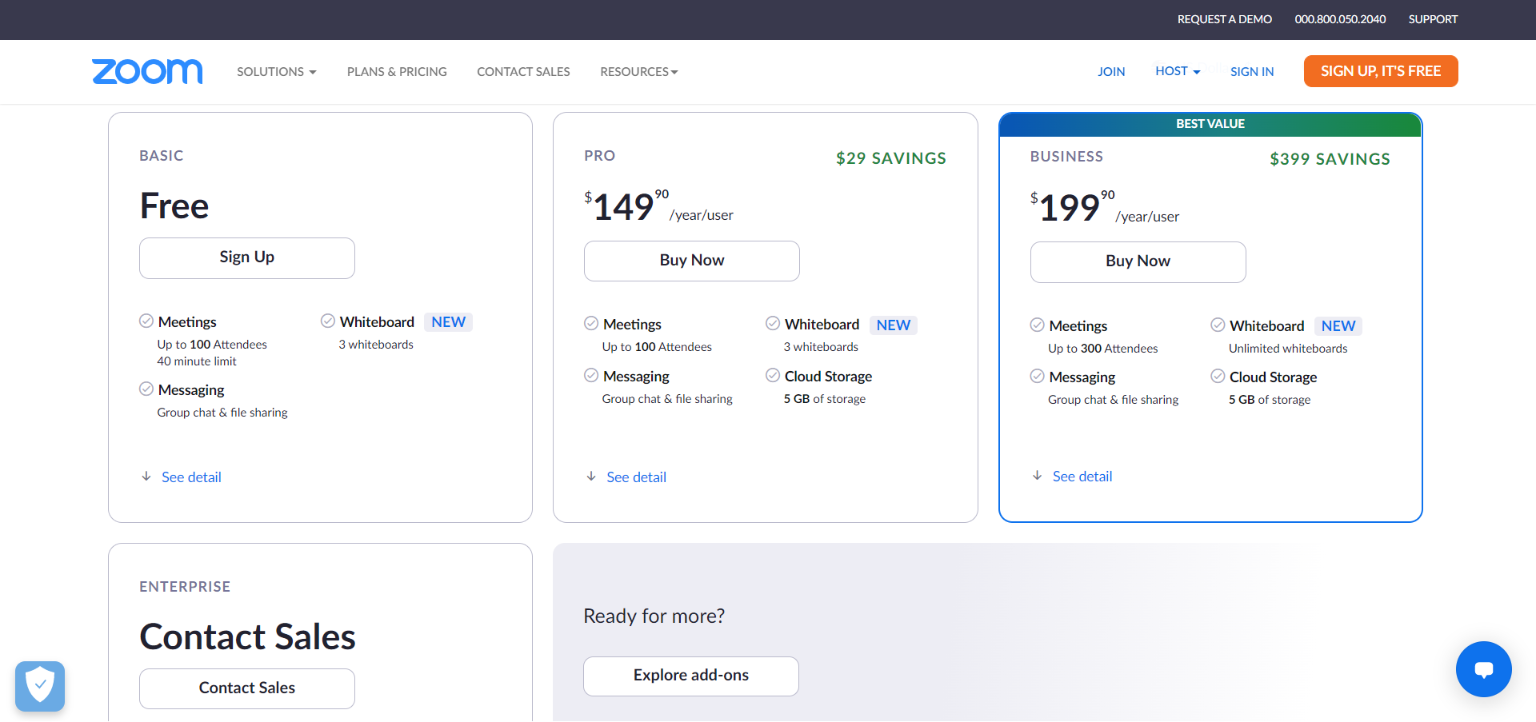The width and height of the screenshot is (1536, 722).
Task: Click the Best Value banner
Action: coord(1210,124)
